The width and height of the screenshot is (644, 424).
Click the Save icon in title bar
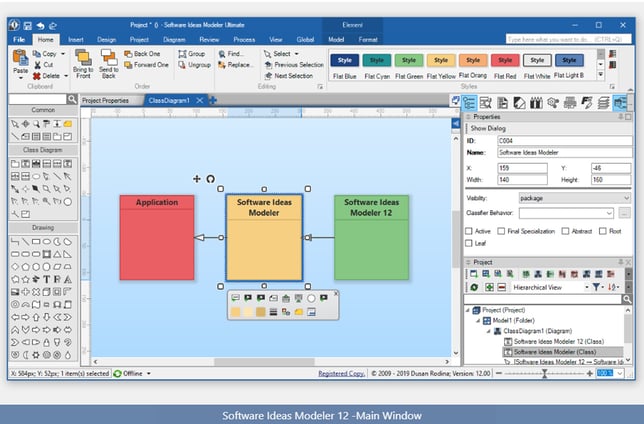tap(27, 25)
